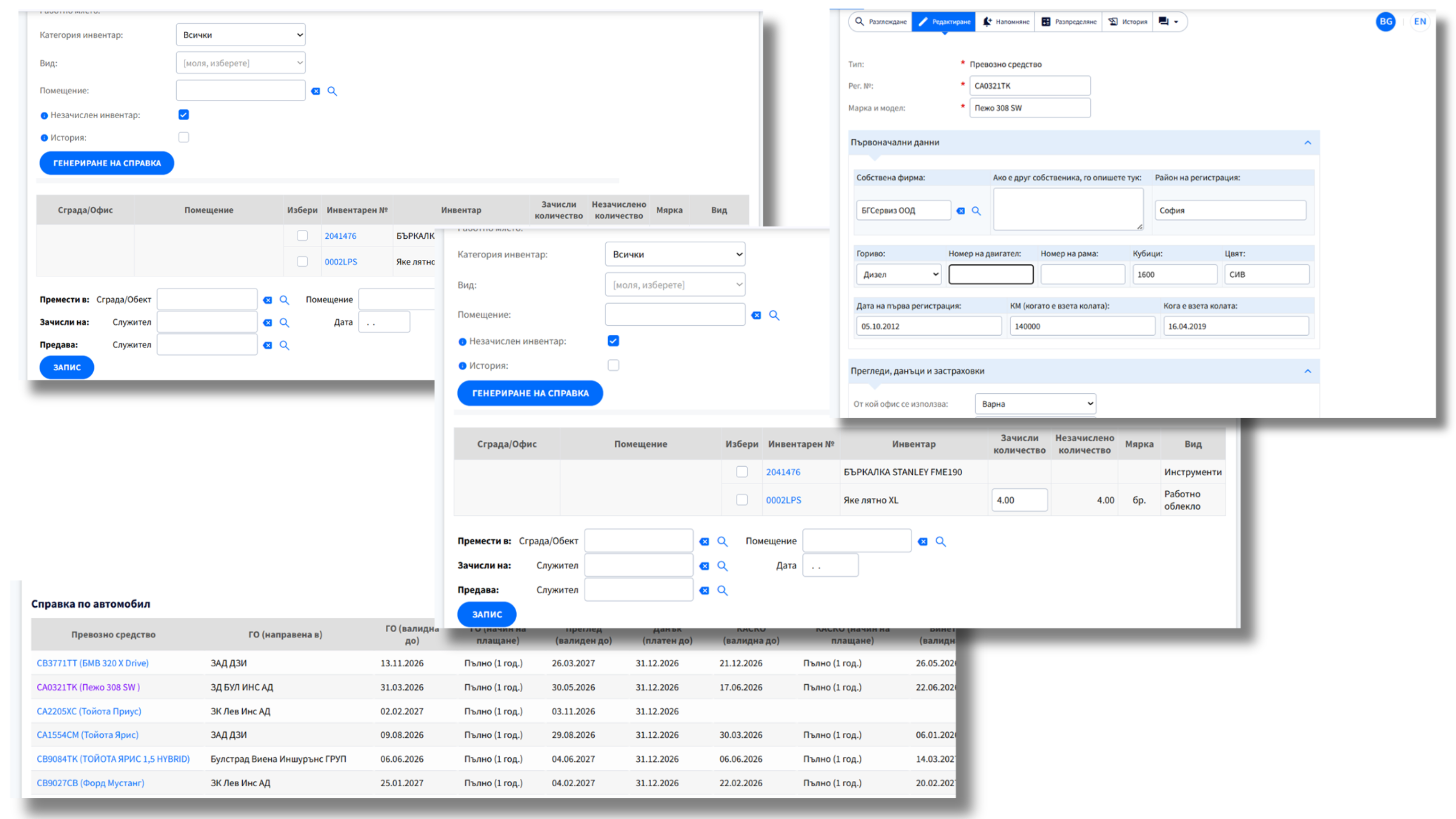The image size is (1456, 819).
Task: Clear Предава employee in front inventory window
Action: [x=704, y=591]
